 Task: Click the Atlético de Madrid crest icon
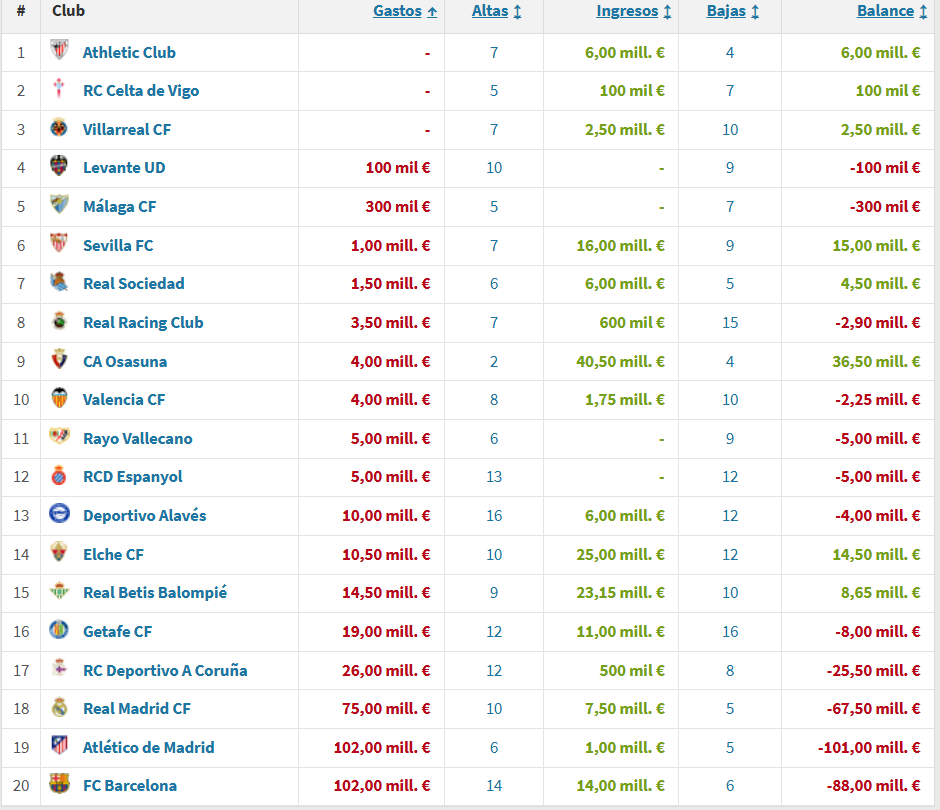click(x=59, y=745)
